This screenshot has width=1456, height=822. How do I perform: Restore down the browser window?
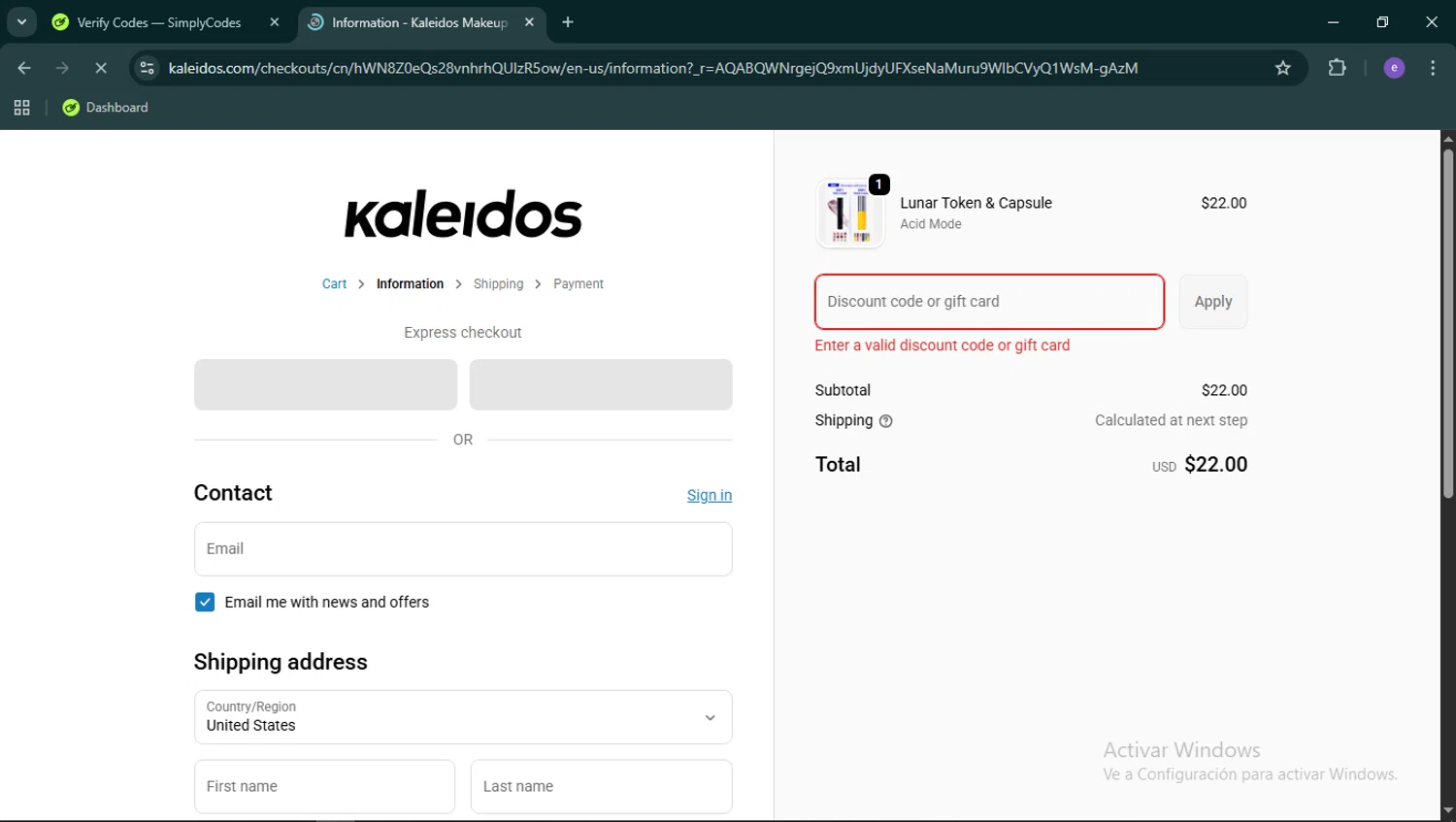[1382, 21]
